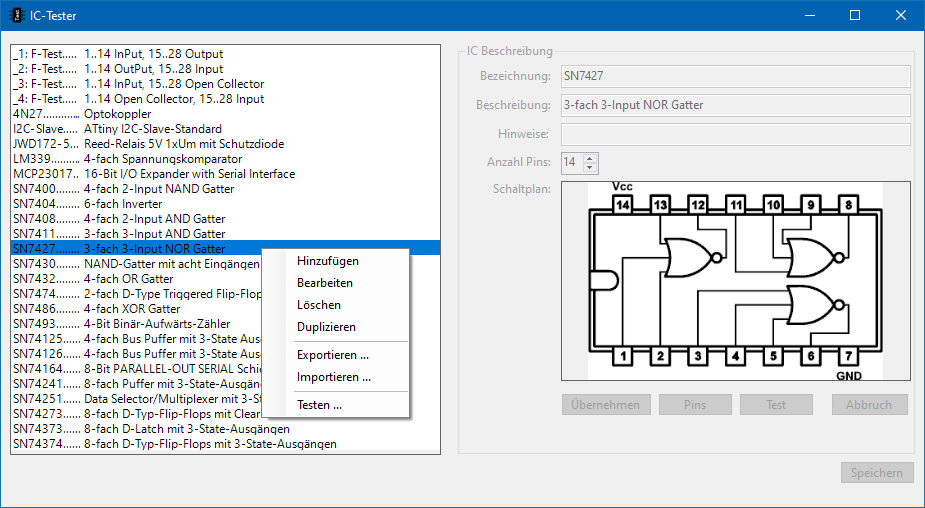Image resolution: width=925 pixels, height=508 pixels.
Task: Select SN74373 8-fach D-Latch entry
Action: tap(225, 429)
